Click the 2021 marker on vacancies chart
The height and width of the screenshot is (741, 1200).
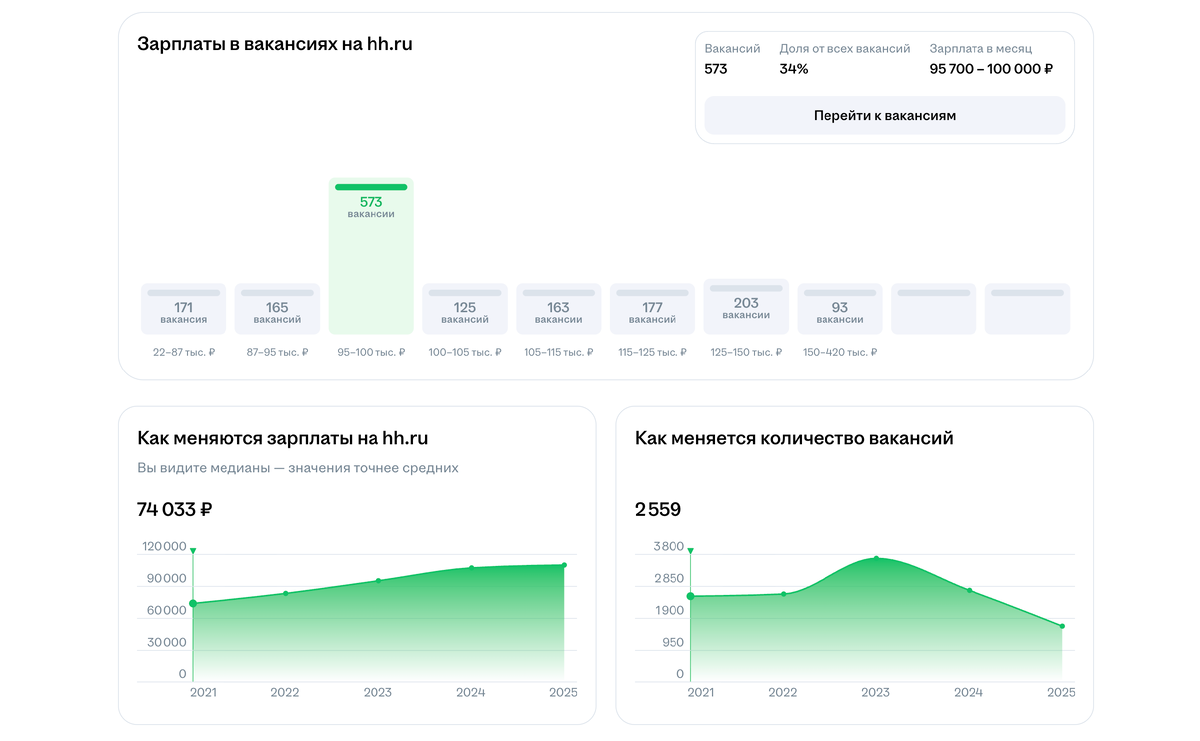pos(690,596)
